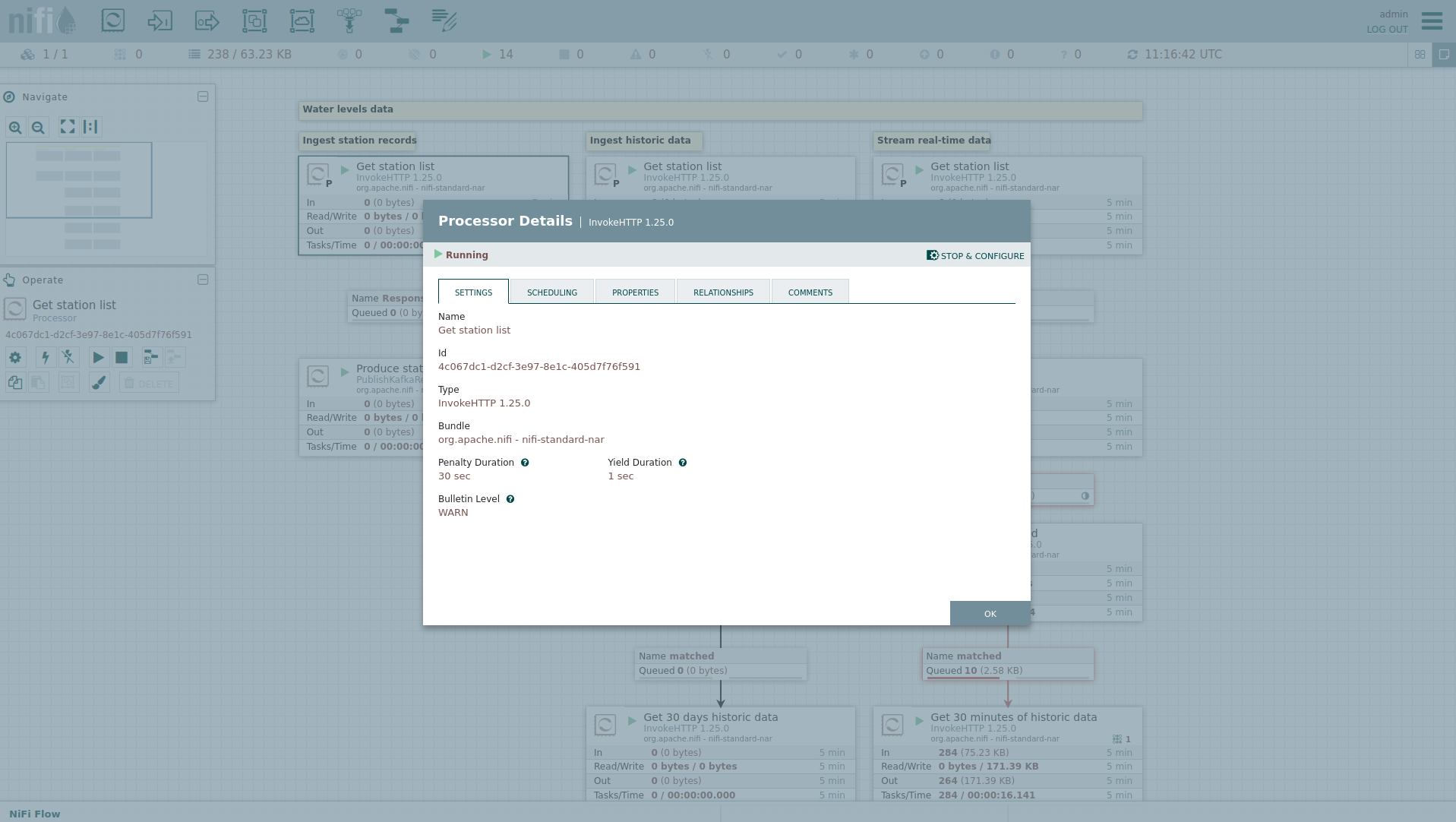The image size is (1456, 822).
Task: Click the Processor icon in the toolbar
Action: (113, 21)
